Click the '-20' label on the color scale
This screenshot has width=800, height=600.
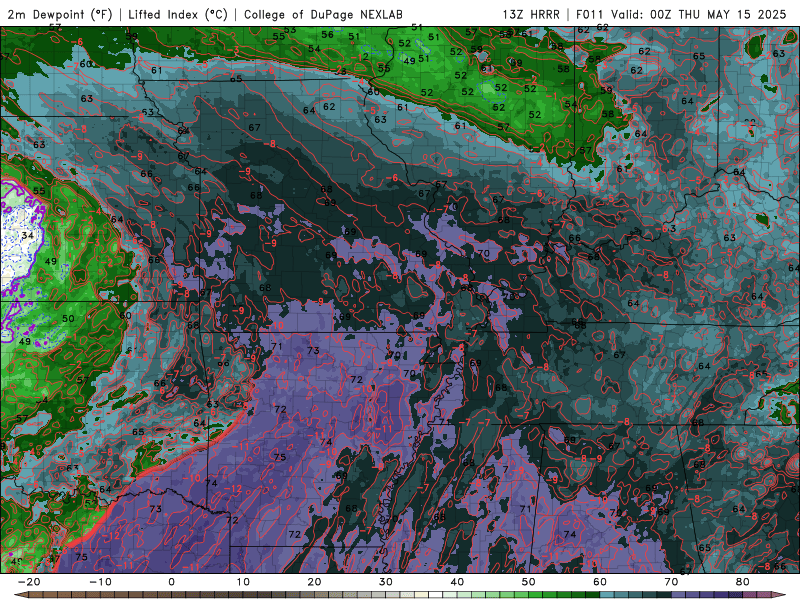(x=29, y=582)
